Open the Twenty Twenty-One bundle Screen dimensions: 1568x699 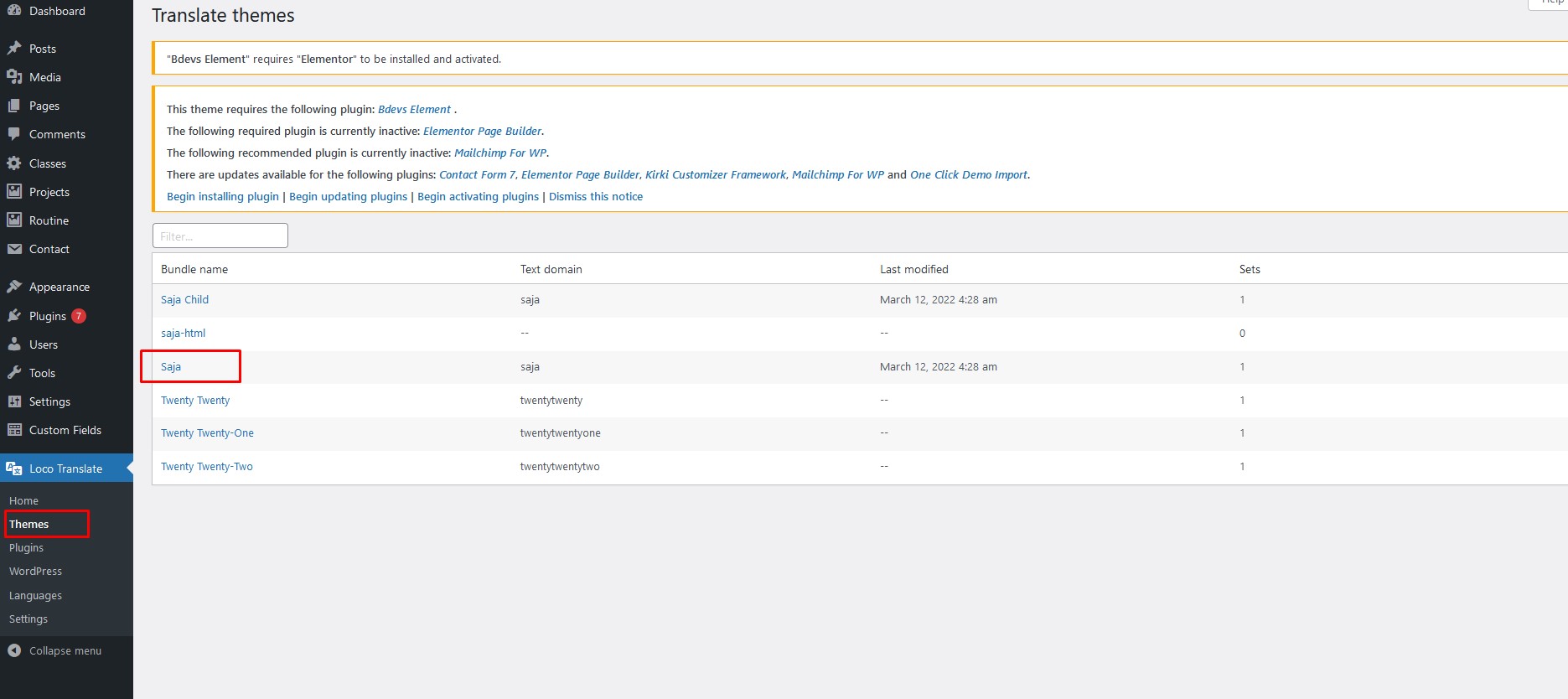coord(207,432)
